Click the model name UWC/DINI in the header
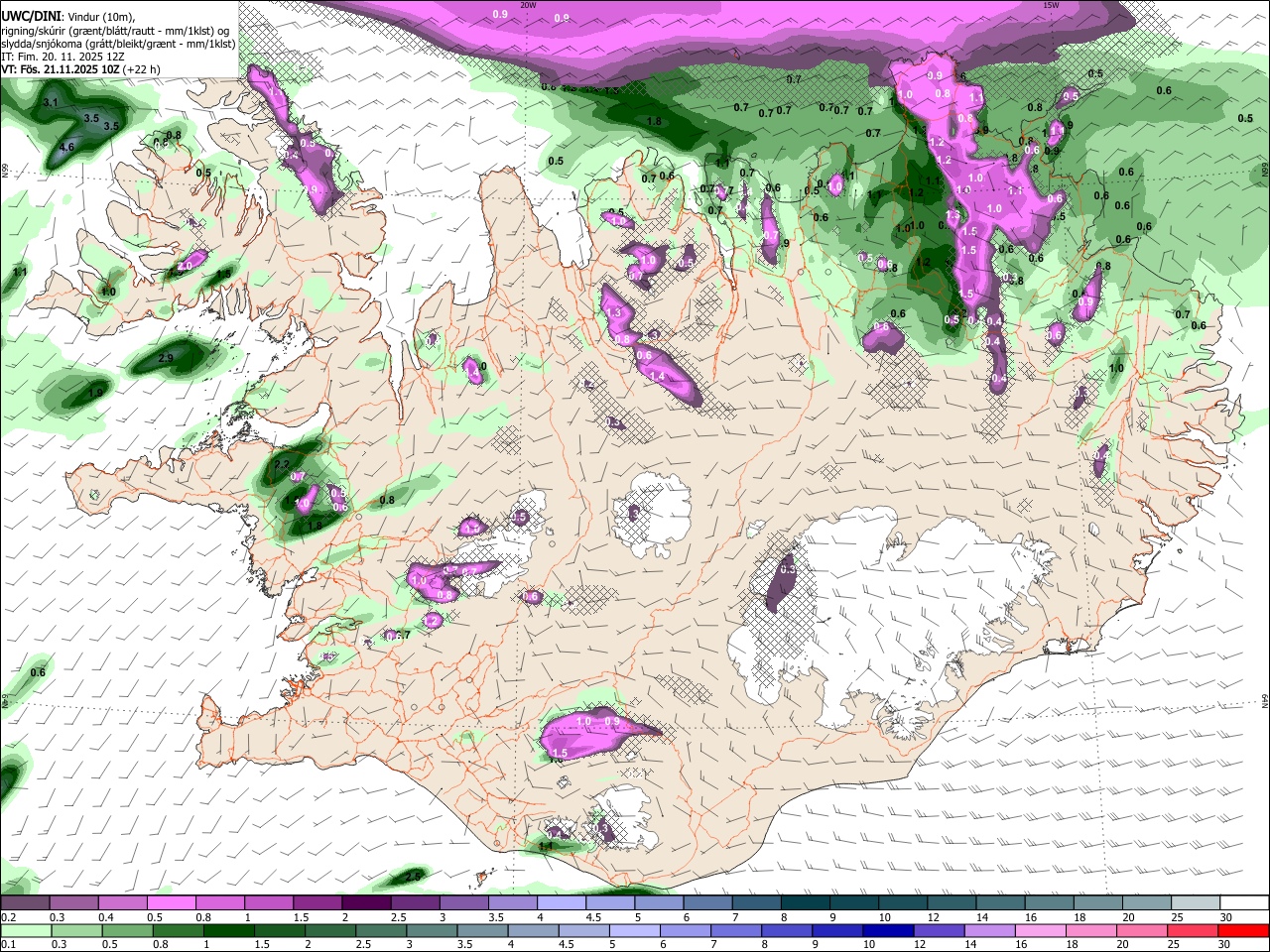The image size is (1270, 952). [x=31, y=17]
